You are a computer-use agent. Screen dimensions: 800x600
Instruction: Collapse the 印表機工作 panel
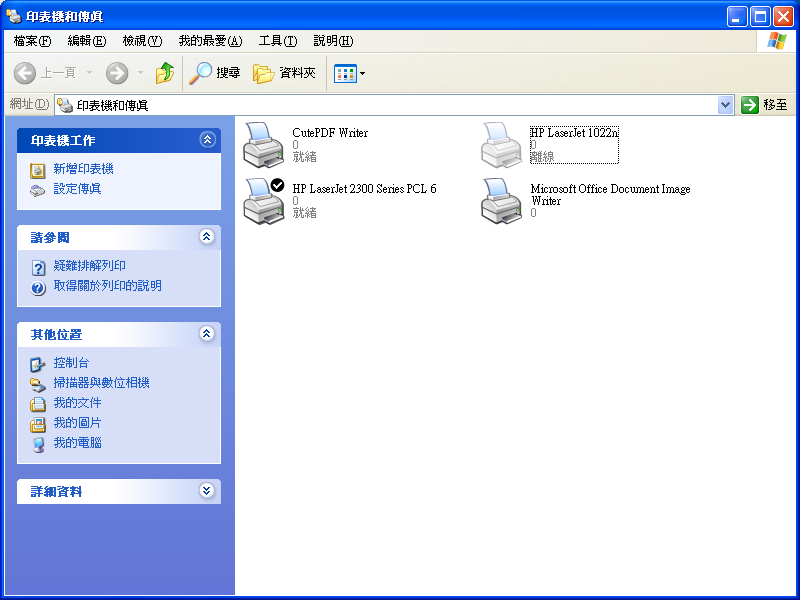[207, 140]
